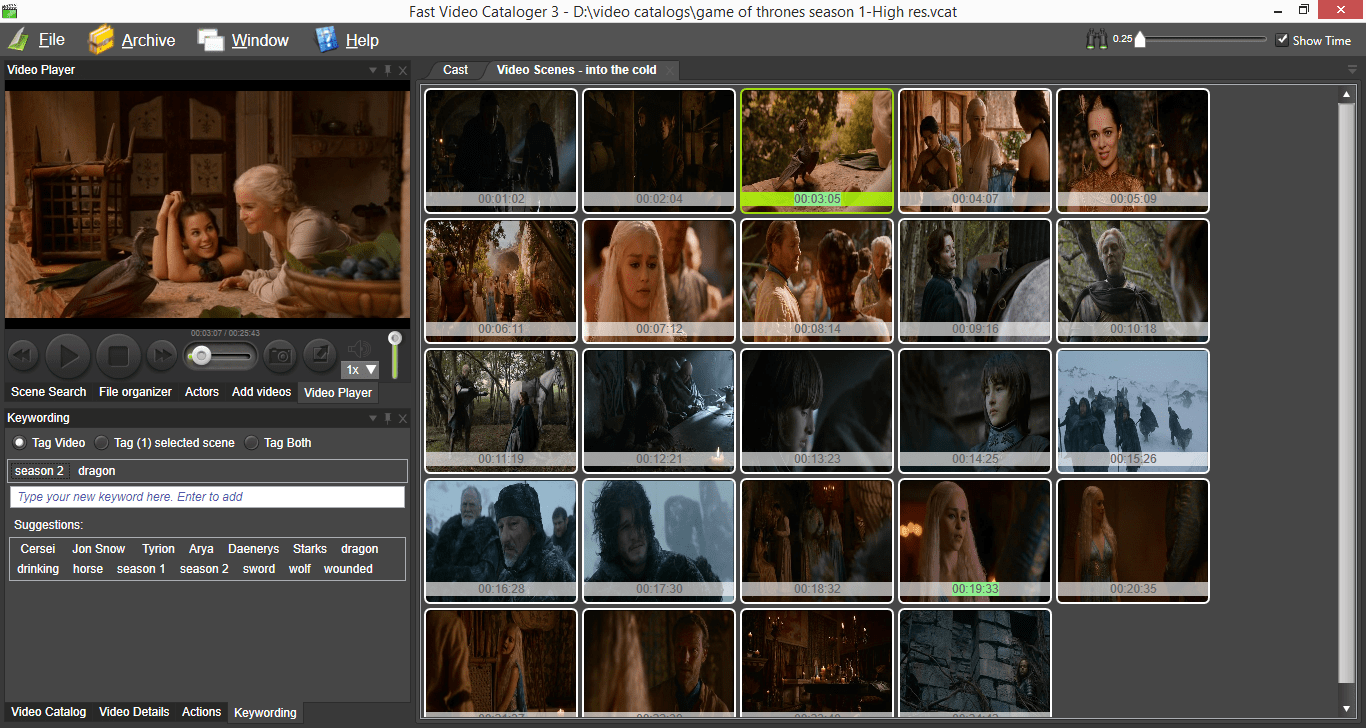1366x728 pixels.
Task: Switch to the Scene Search tab
Action: 48,392
